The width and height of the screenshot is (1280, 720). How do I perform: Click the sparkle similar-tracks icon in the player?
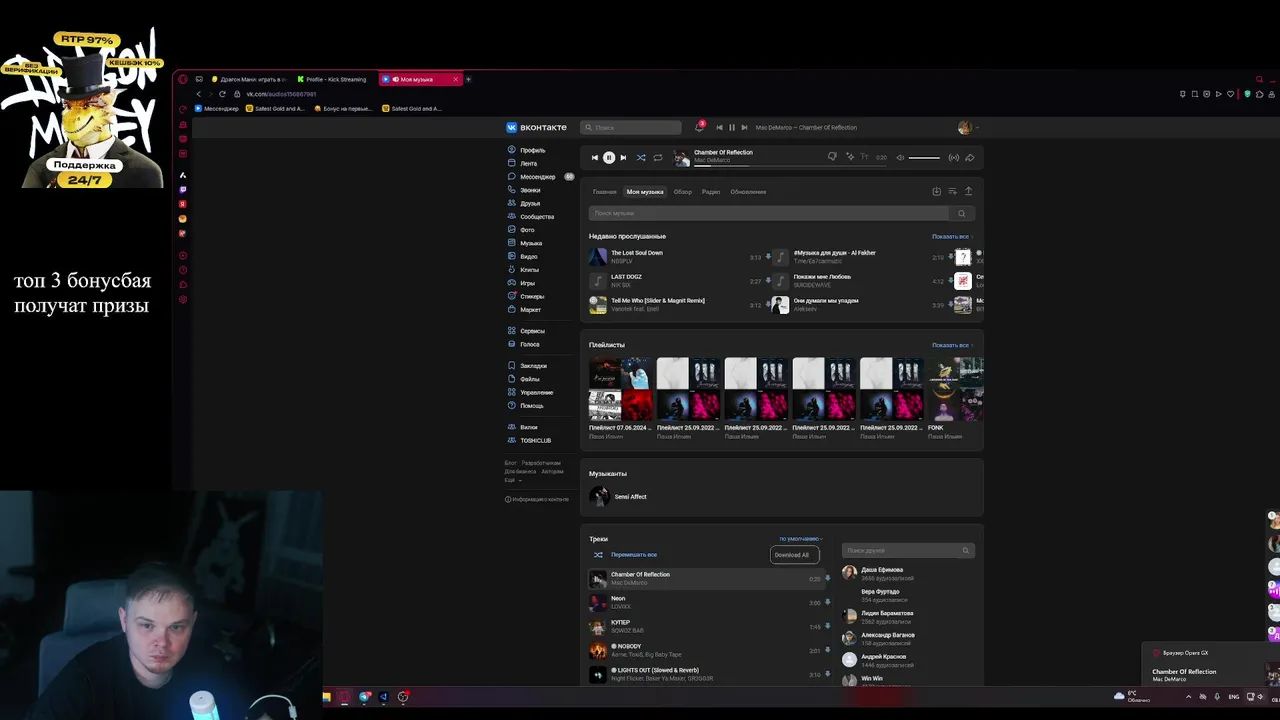(849, 156)
